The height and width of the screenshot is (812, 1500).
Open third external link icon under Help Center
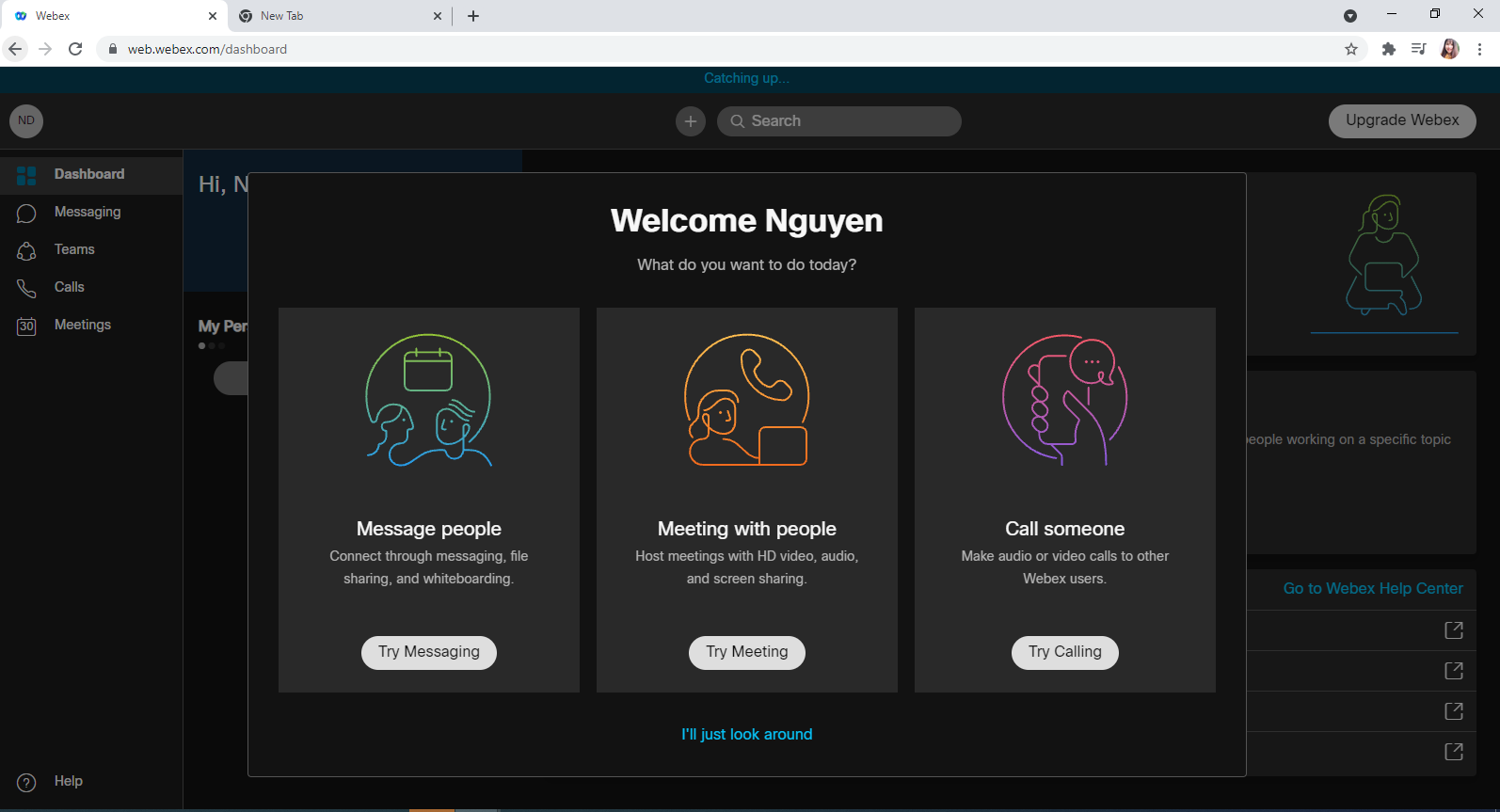click(x=1454, y=711)
